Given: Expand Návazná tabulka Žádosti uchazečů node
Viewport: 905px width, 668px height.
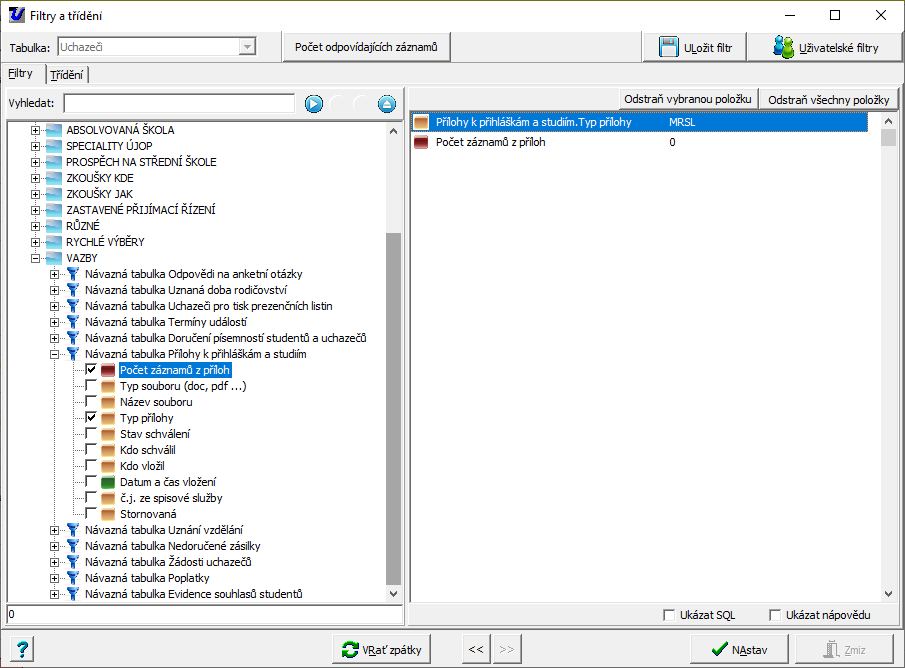Looking at the screenshot, I should [x=54, y=562].
